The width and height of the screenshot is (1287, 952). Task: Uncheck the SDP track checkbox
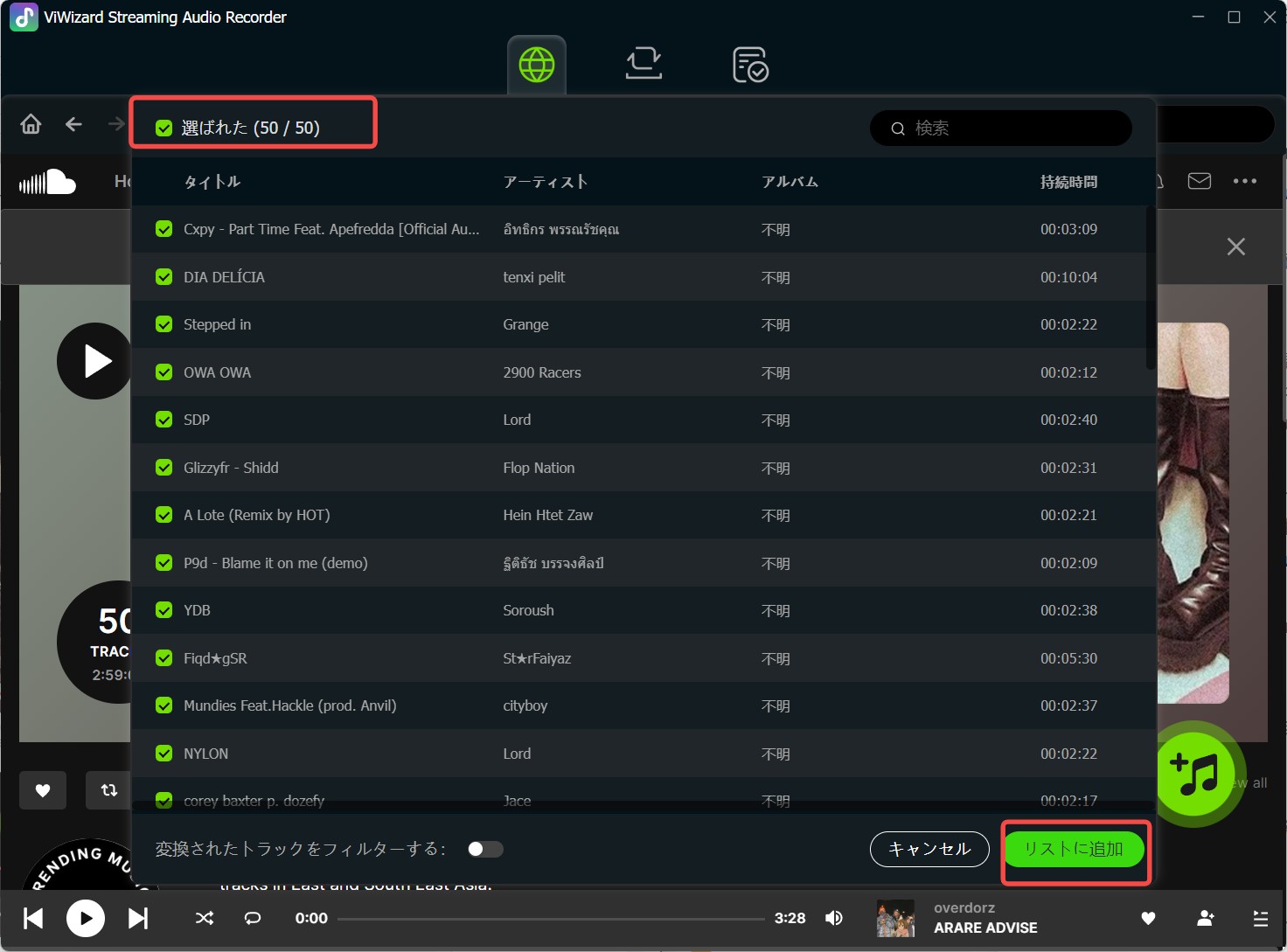point(163,420)
